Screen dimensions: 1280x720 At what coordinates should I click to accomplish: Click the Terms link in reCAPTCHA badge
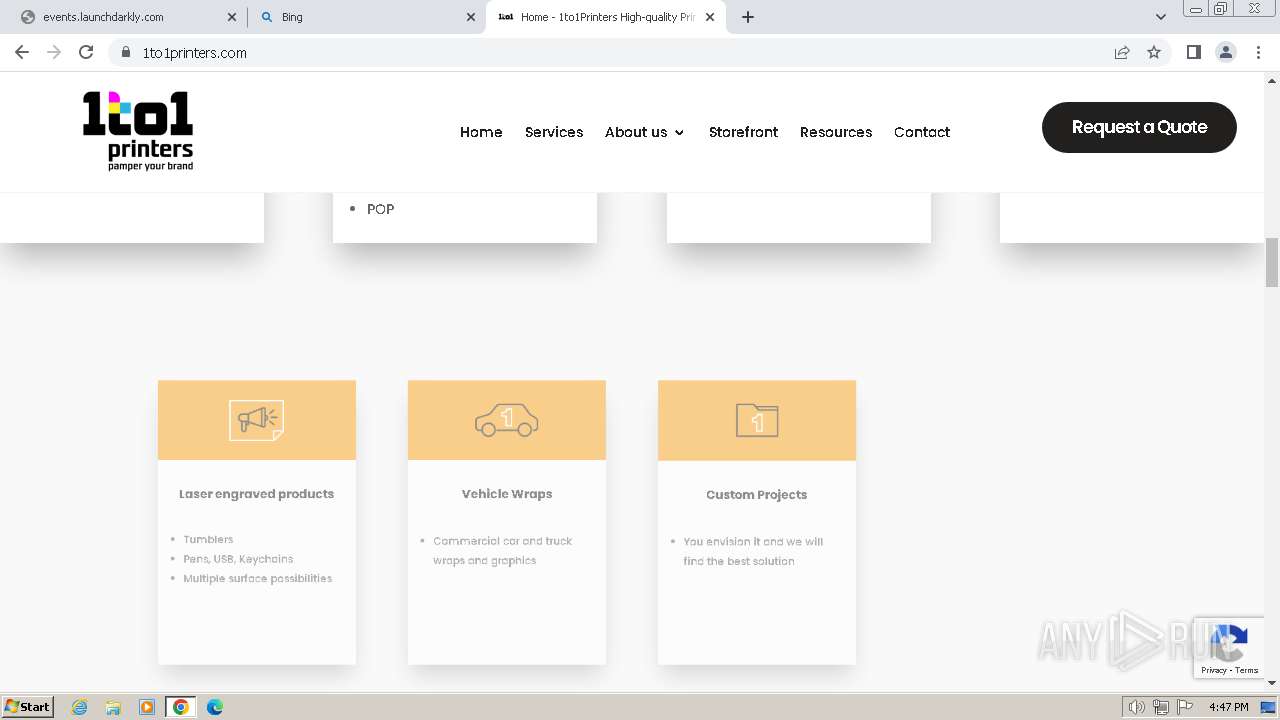1246,670
